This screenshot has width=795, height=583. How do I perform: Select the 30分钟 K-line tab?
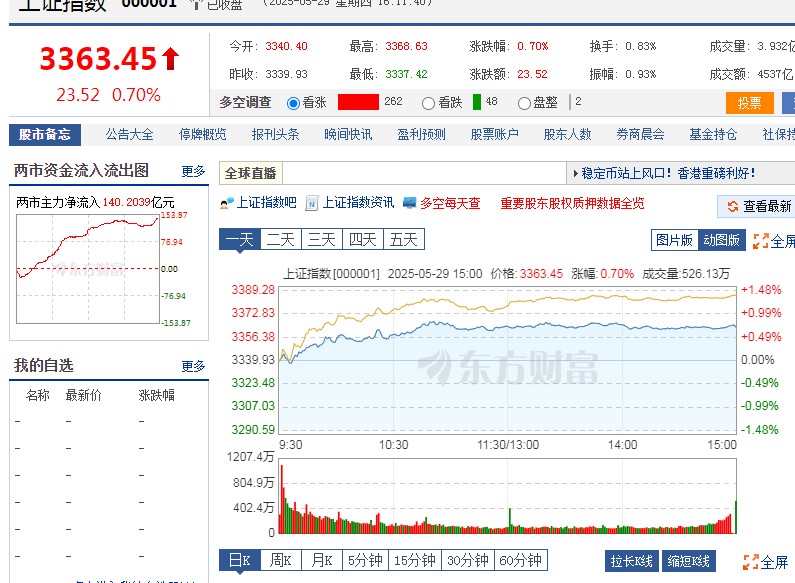coord(468,561)
